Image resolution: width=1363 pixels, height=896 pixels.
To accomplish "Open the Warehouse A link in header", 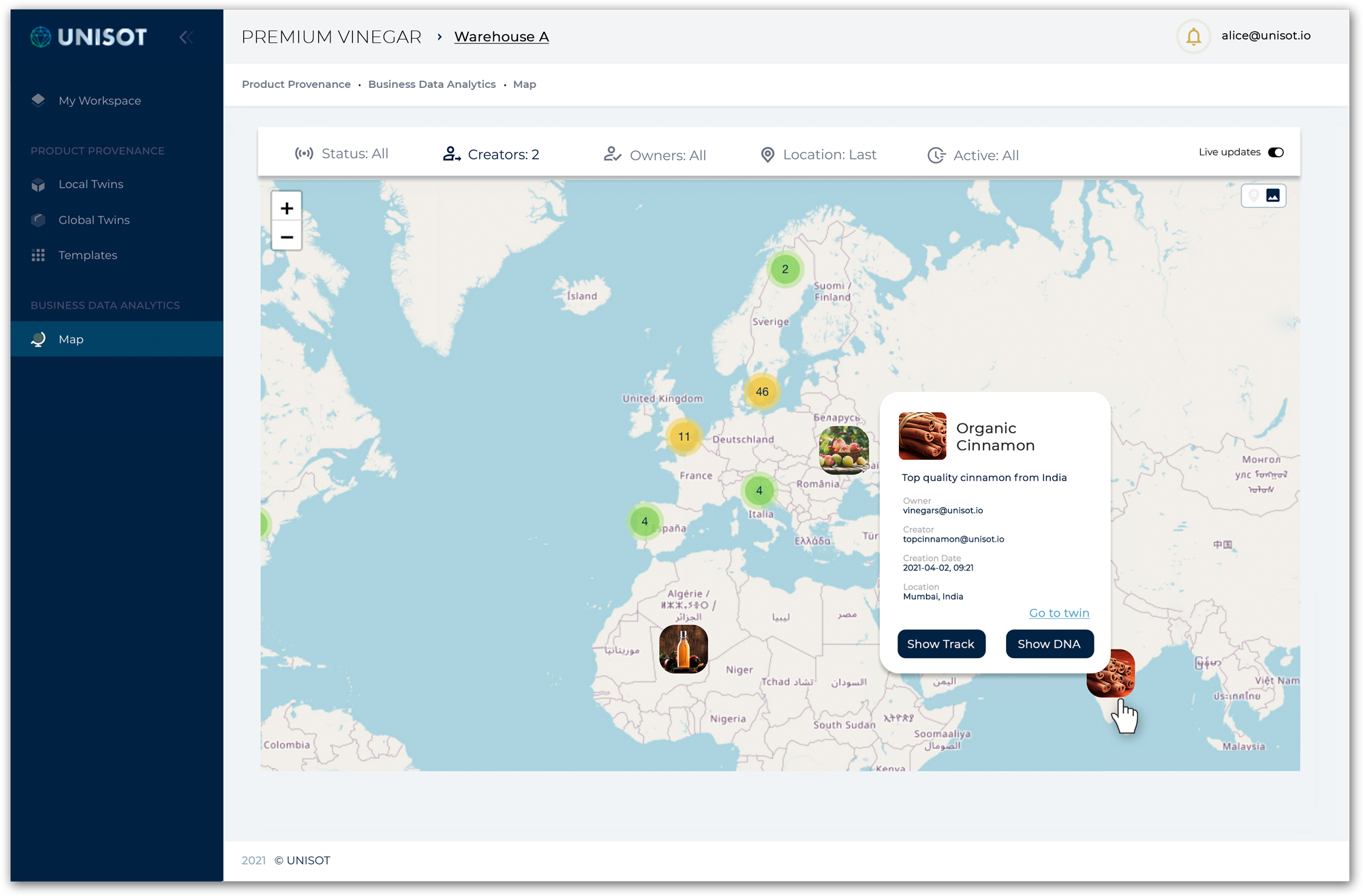I will (x=502, y=37).
